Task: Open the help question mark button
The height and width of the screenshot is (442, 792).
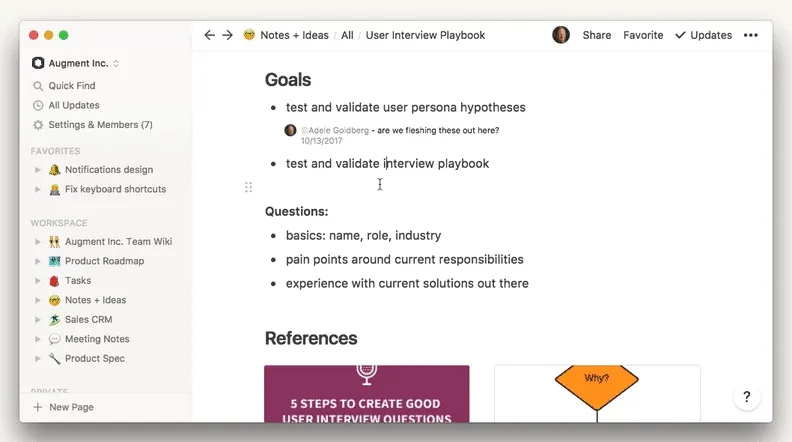Action: tap(747, 397)
